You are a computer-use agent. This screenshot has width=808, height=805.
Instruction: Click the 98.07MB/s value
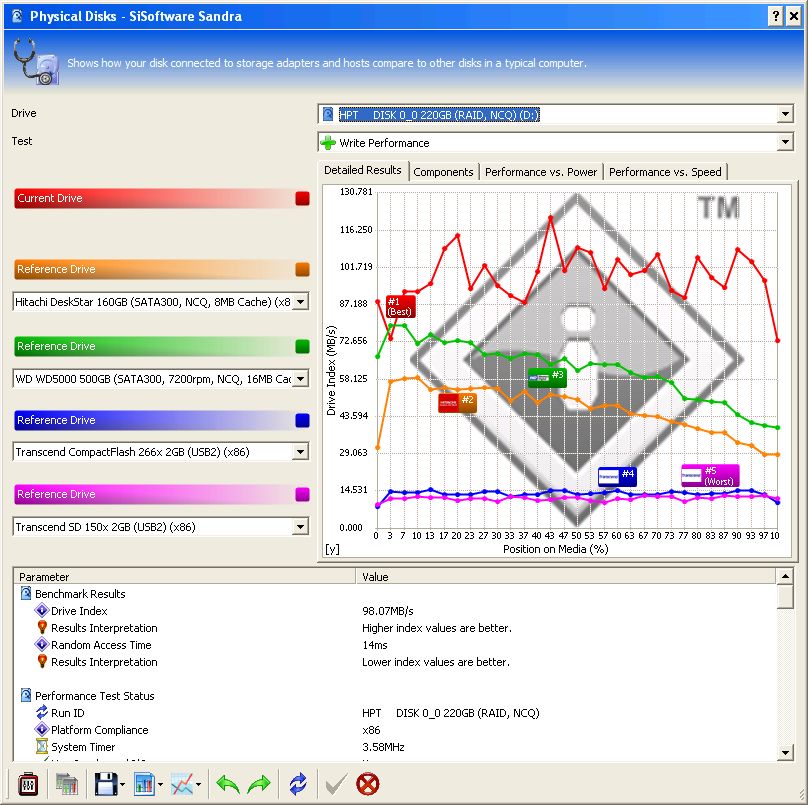point(388,611)
